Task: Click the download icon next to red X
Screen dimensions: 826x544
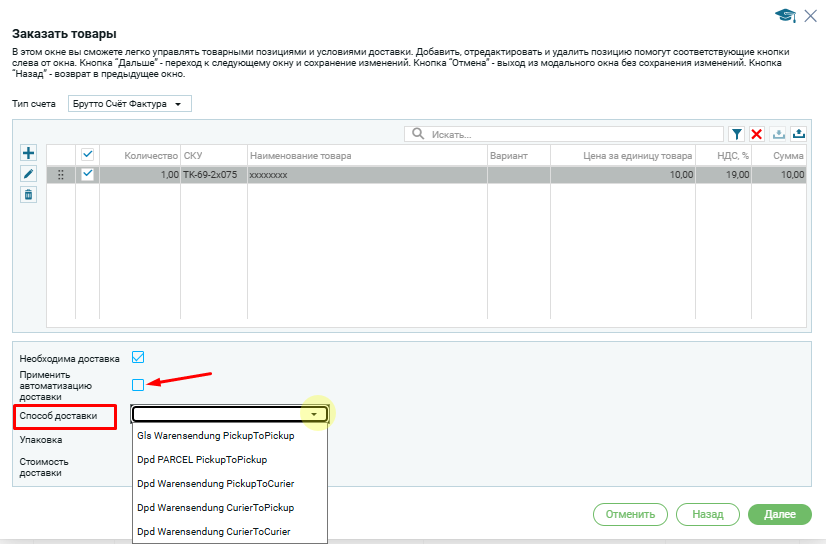Action: click(778, 134)
